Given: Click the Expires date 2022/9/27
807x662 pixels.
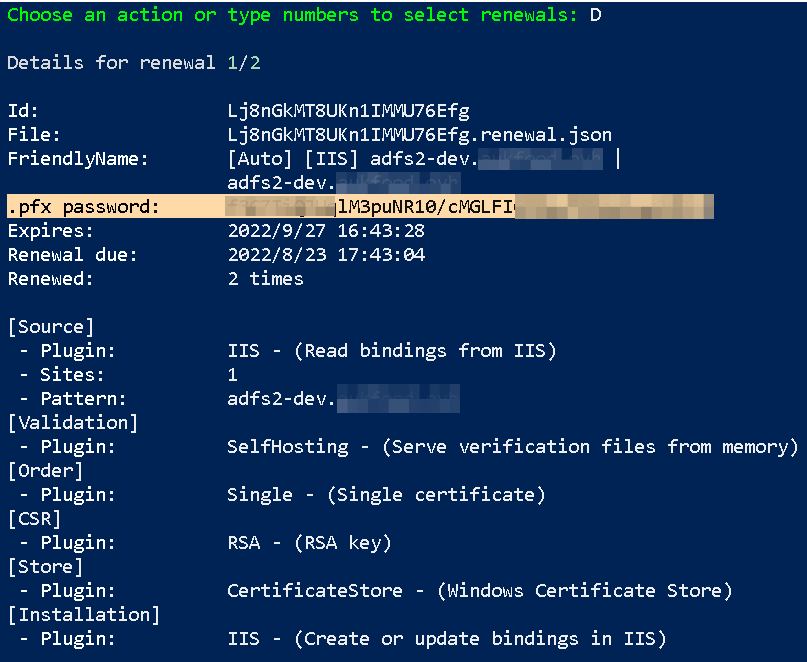Looking at the screenshot, I should click(x=276, y=231).
